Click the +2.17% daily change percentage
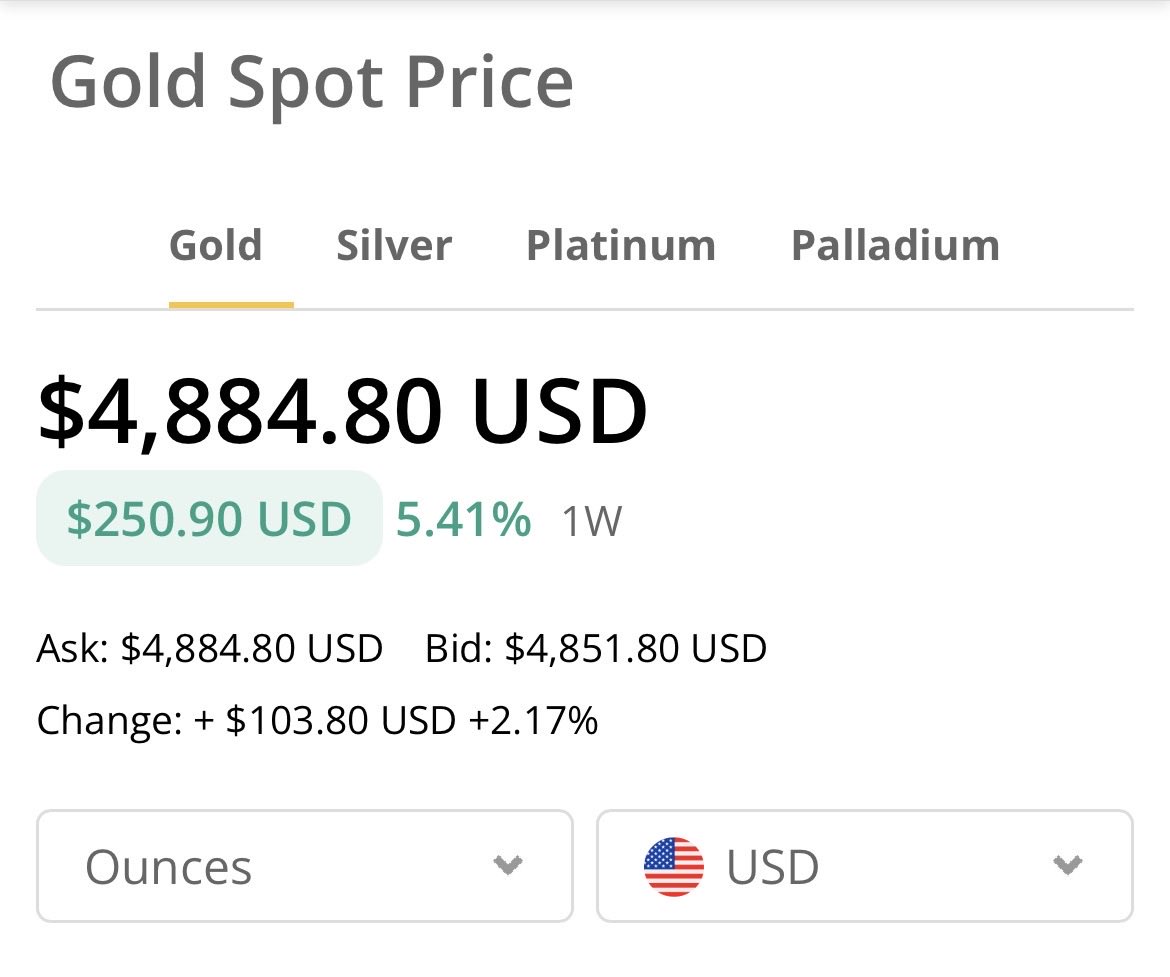Image resolution: width=1170 pixels, height=977 pixels. click(533, 720)
